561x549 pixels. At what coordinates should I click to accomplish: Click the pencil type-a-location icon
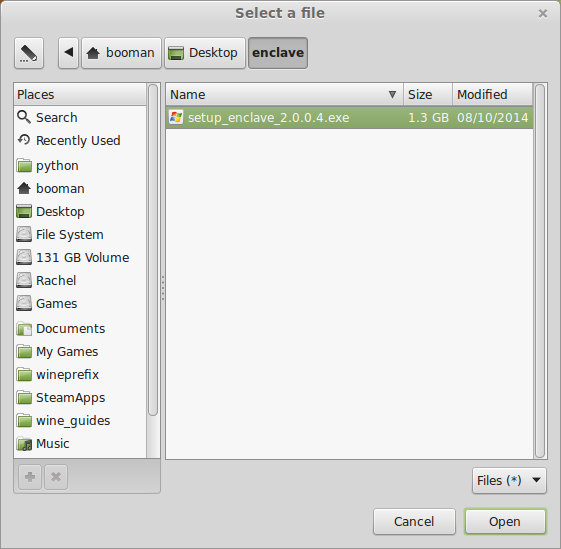point(29,53)
